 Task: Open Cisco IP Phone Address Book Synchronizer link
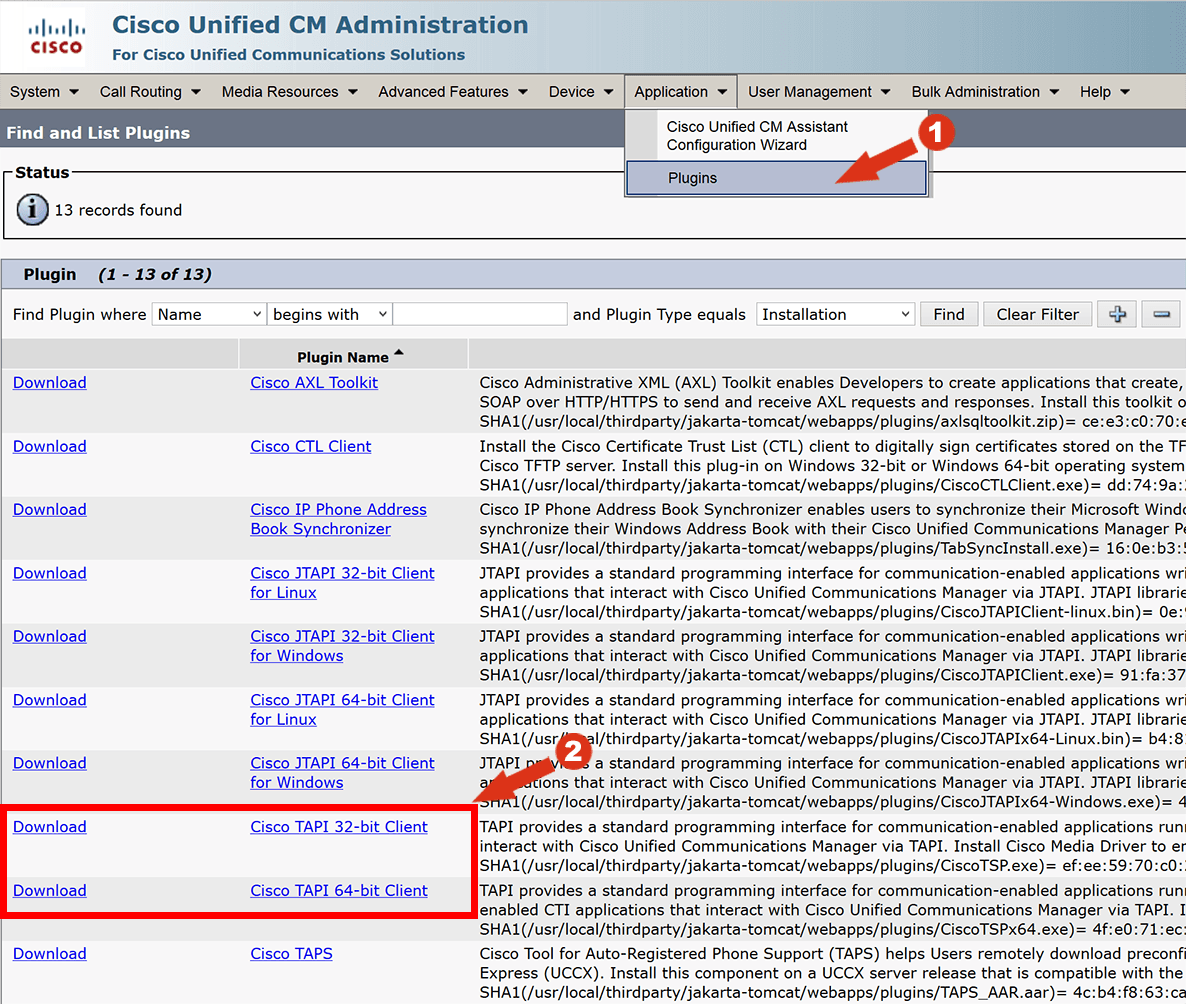coord(338,519)
